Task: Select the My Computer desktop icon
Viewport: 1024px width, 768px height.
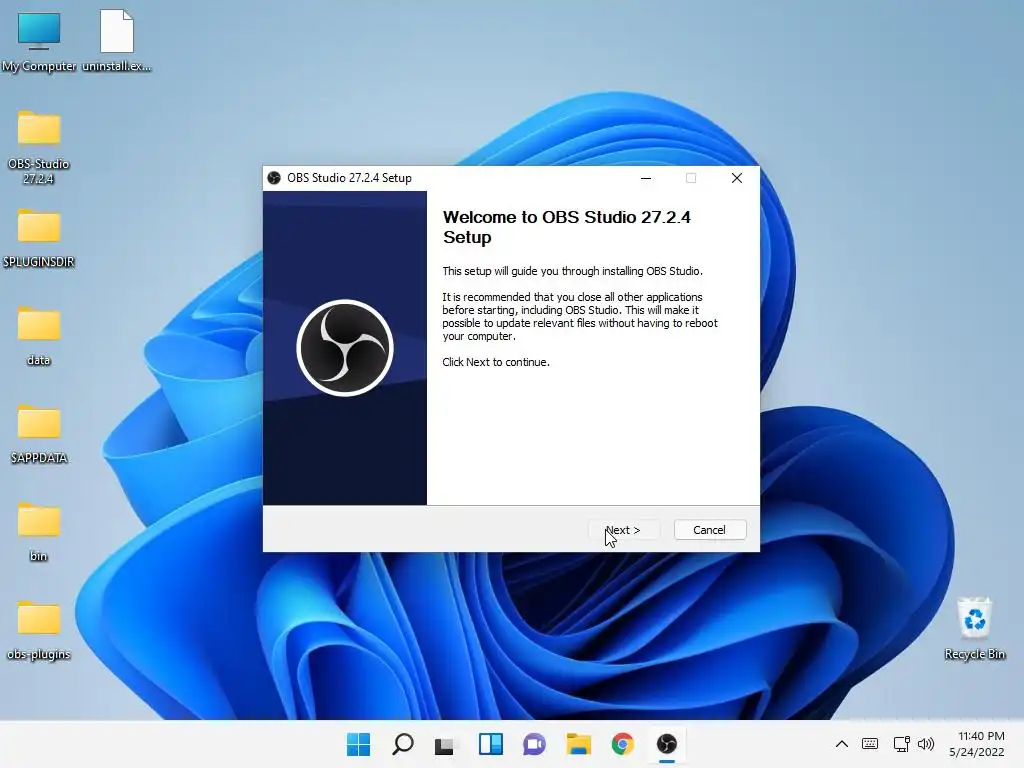Action: [39, 40]
